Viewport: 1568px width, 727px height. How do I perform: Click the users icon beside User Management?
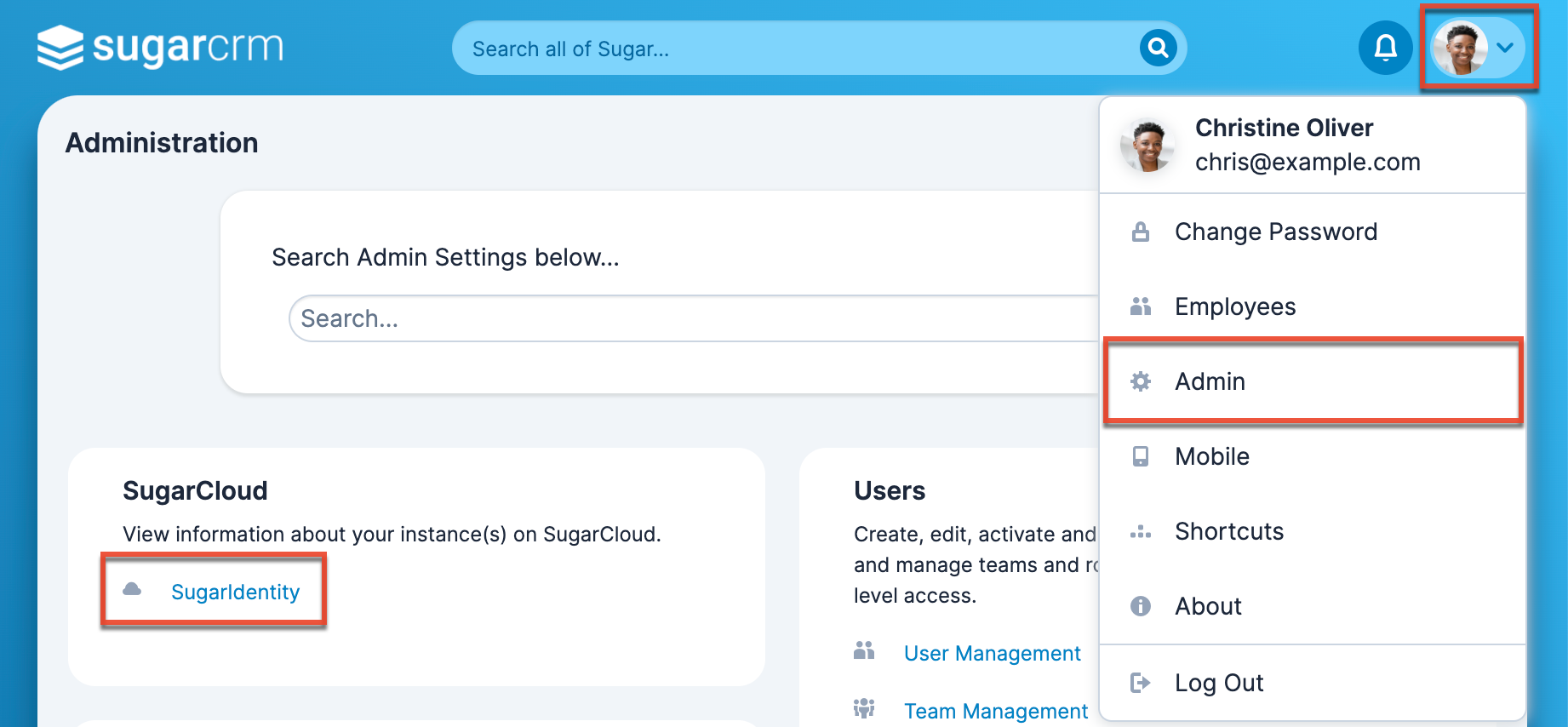pyautogui.click(x=864, y=650)
